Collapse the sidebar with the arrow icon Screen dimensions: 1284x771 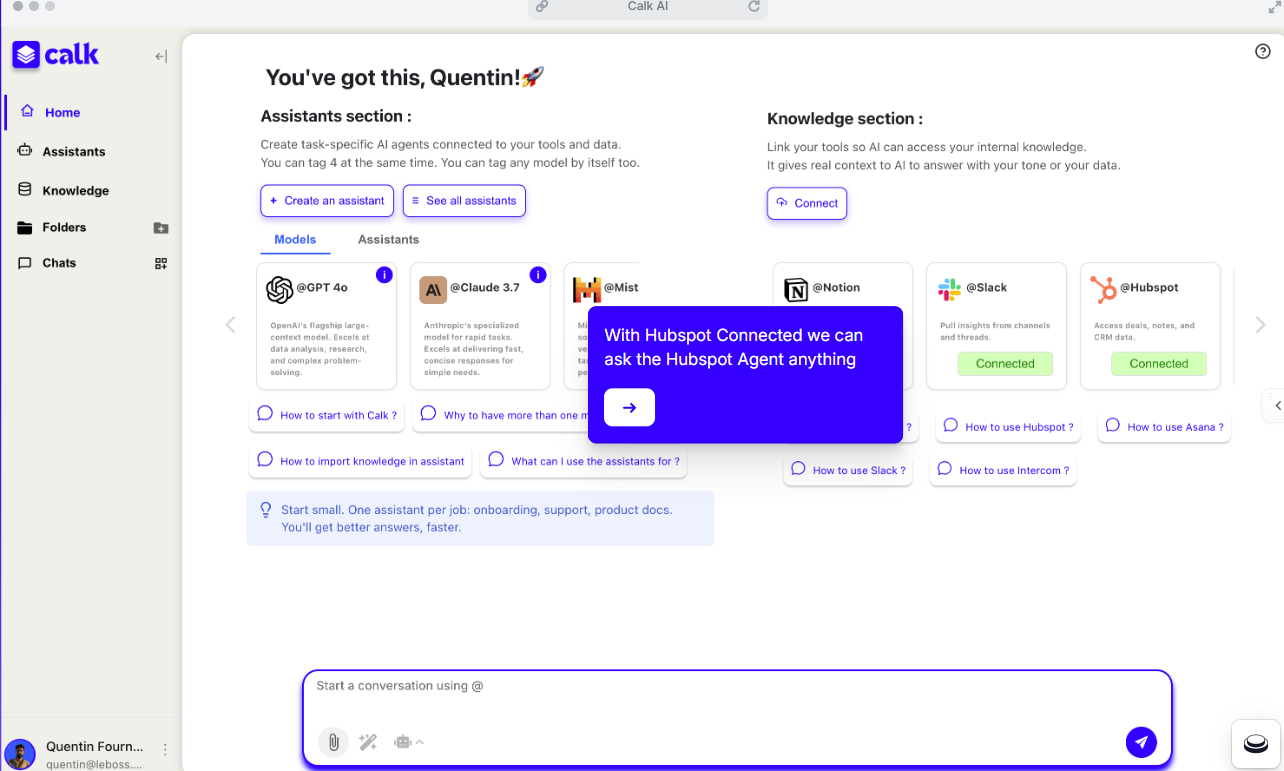pos(160,56)
